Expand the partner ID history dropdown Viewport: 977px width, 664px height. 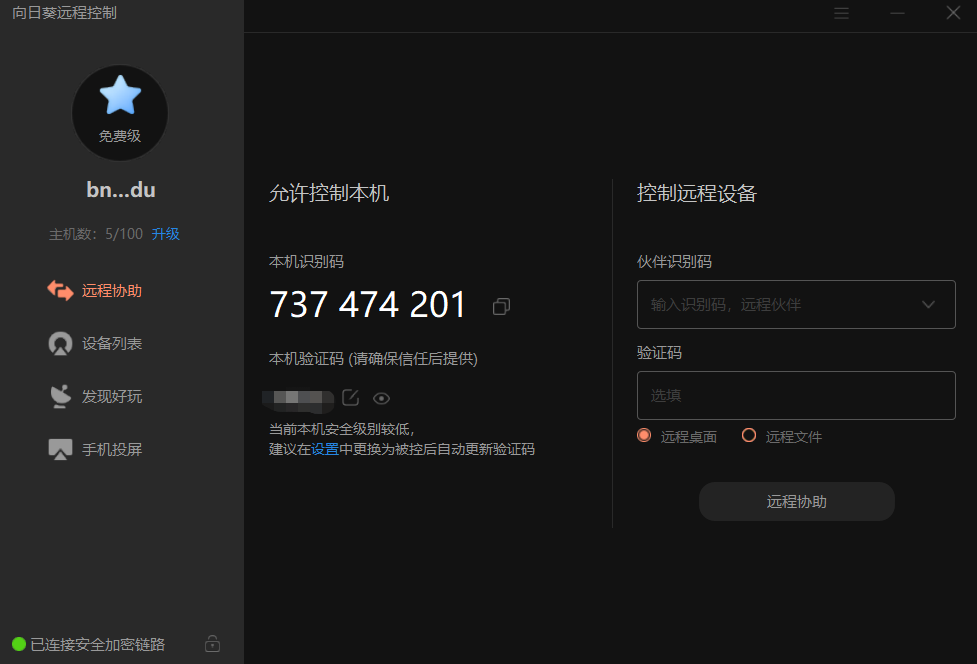928,305
